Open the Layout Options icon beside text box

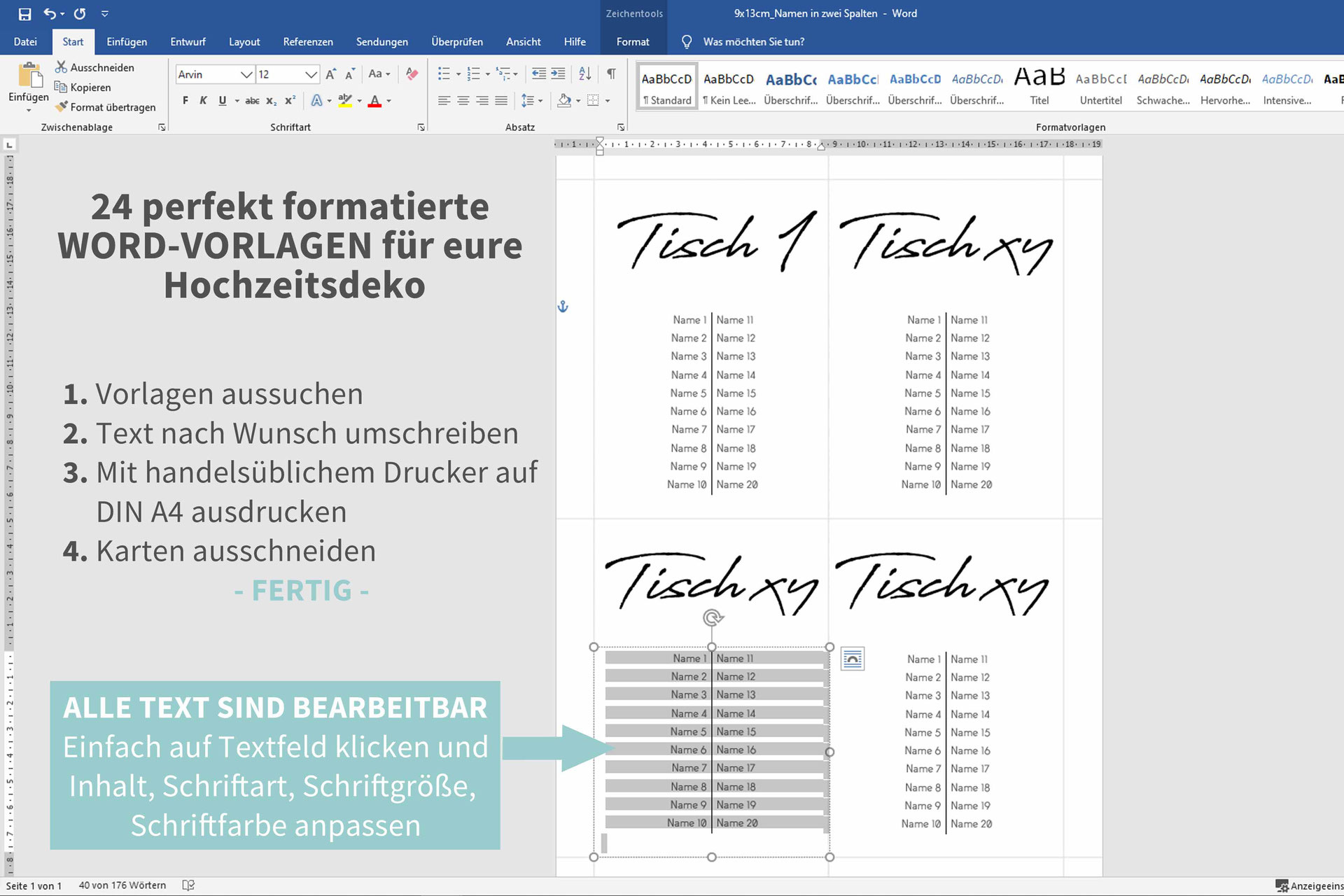(852, 659)
